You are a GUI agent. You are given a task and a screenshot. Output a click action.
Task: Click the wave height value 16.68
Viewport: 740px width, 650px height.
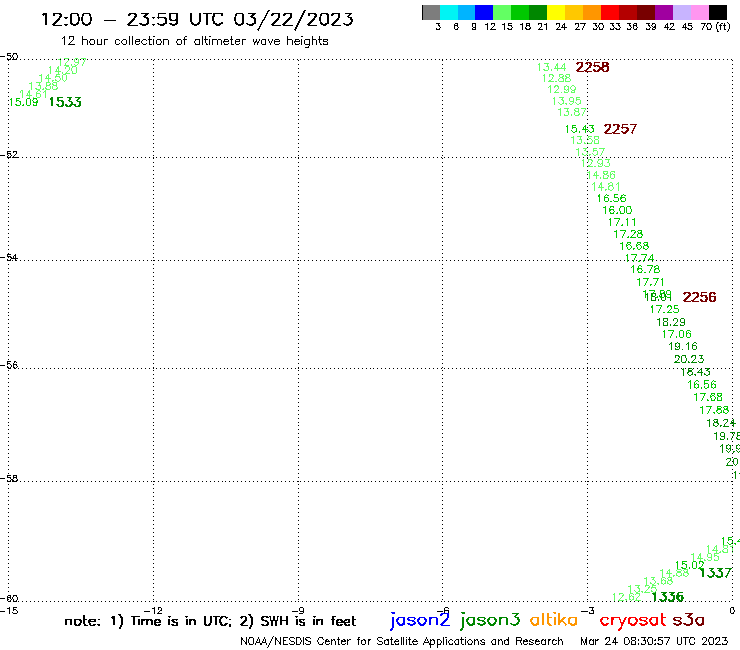click(634, 246)
